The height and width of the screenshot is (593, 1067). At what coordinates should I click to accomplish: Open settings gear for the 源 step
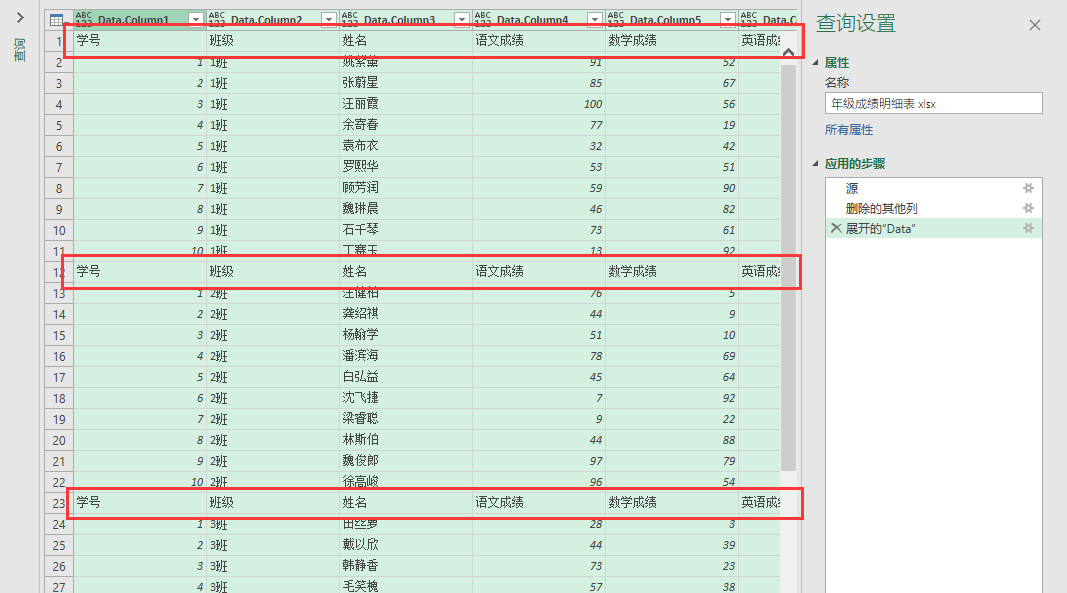[x=1027, y=188]
